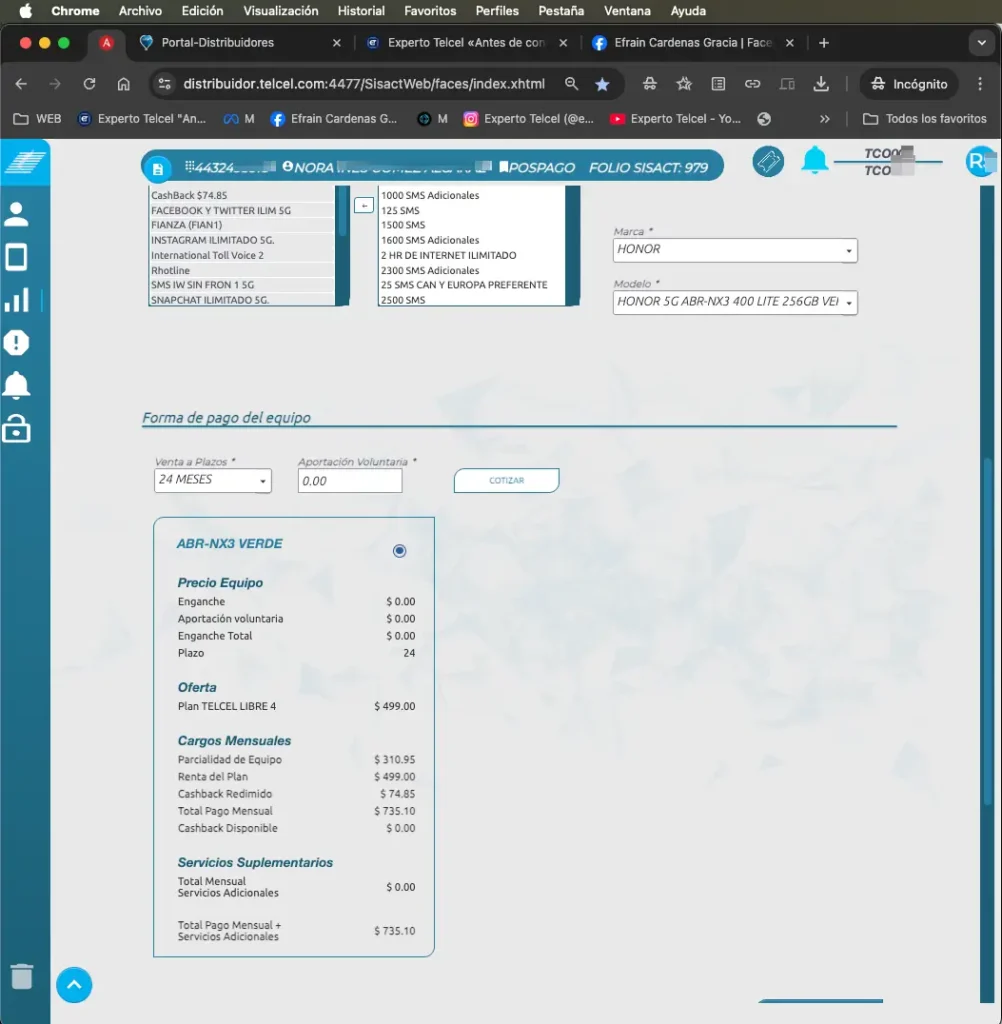Open Todos los favoritos folder
This screenshot has height=1024, width=1002.
click(x=924, y=119)
